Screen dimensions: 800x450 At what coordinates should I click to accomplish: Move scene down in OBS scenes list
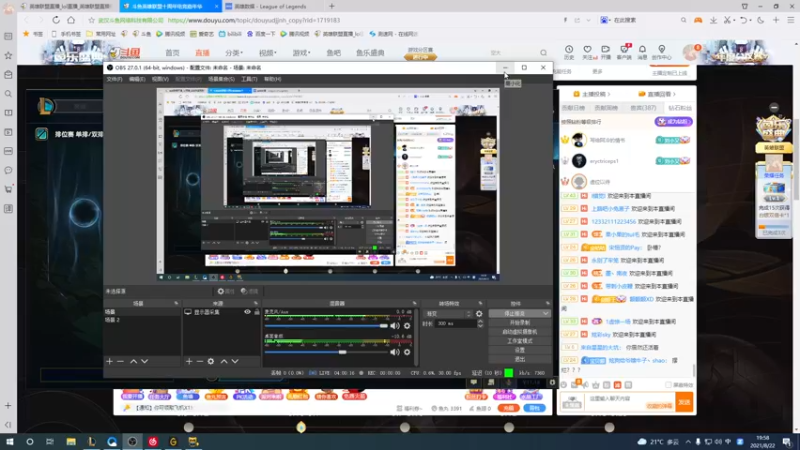pos(144,361)
